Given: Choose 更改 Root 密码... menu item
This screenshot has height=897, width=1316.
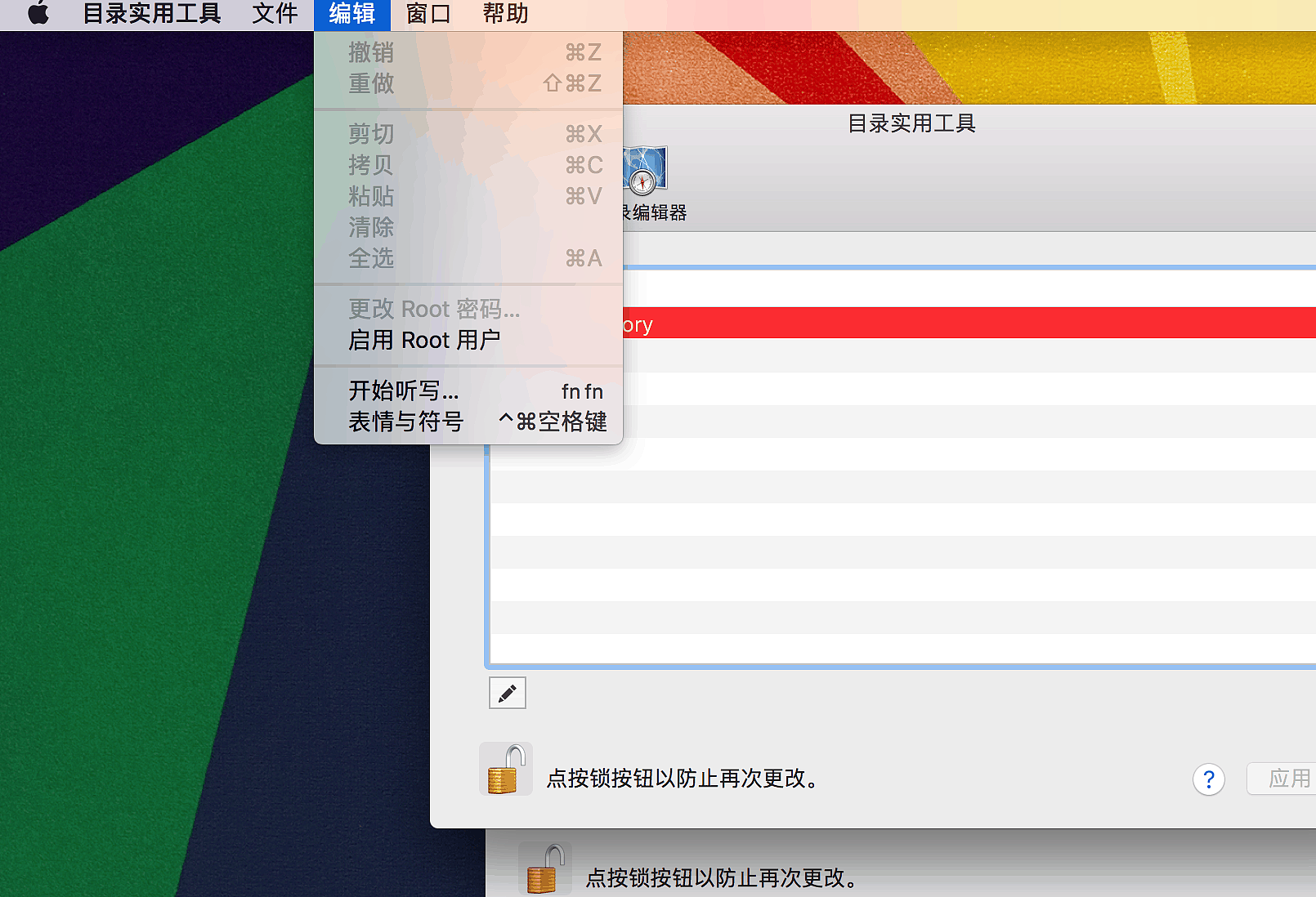Looking at the screenshot, I should (434, 309).
